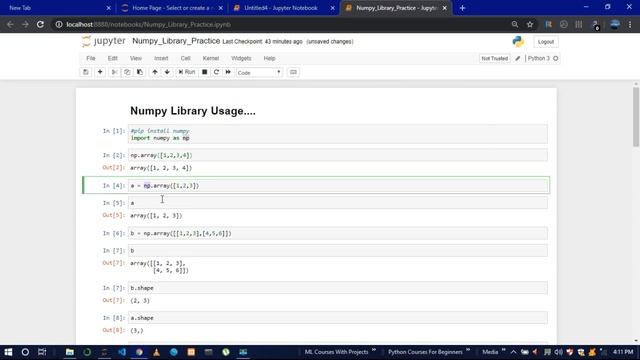Image resolution: width=640 pixels, height=360 pixels.
Task: Click the Python 3 kernel indicator
Action: [x=542, y=58]
